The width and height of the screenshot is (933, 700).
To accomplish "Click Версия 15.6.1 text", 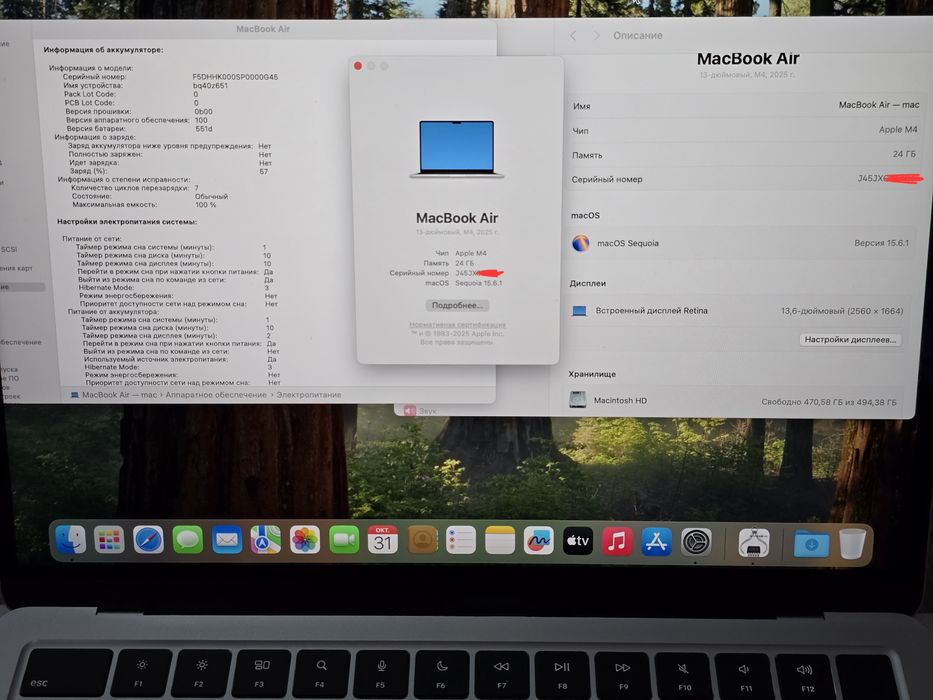I will (881, 243).
